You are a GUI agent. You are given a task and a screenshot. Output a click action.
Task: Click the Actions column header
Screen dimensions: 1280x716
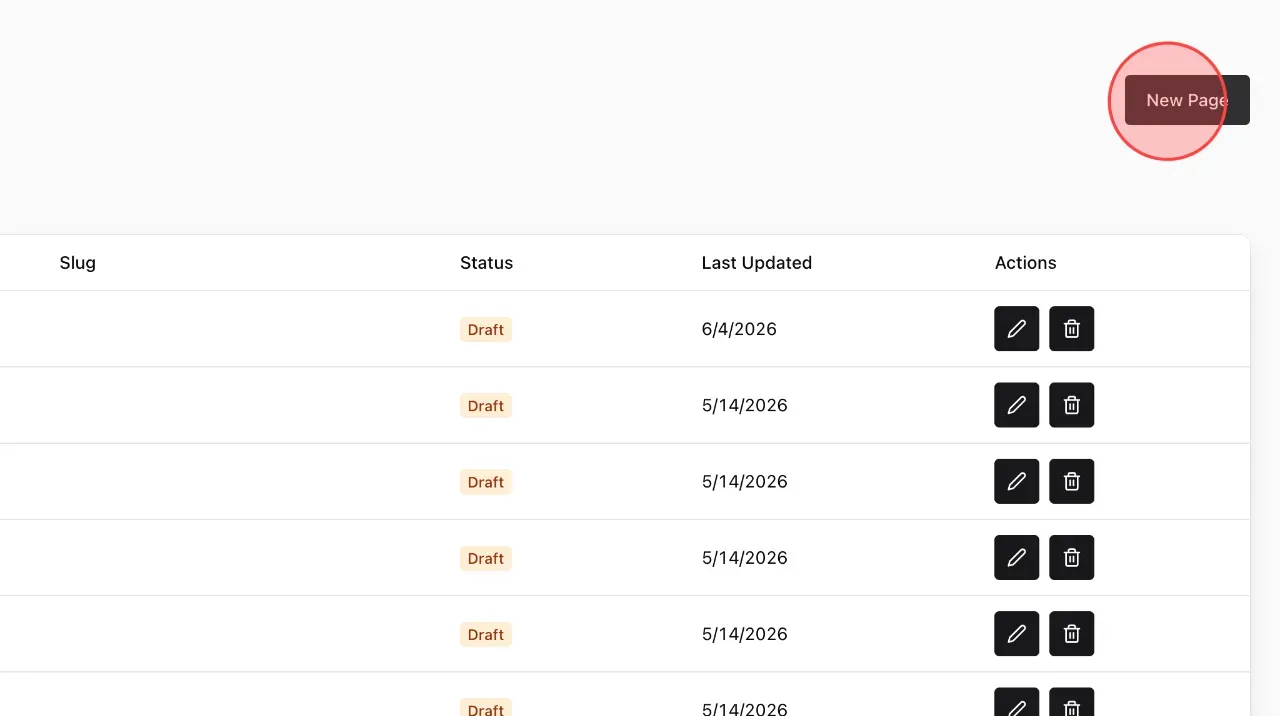pyautogui.click(x=1025, y=263)
